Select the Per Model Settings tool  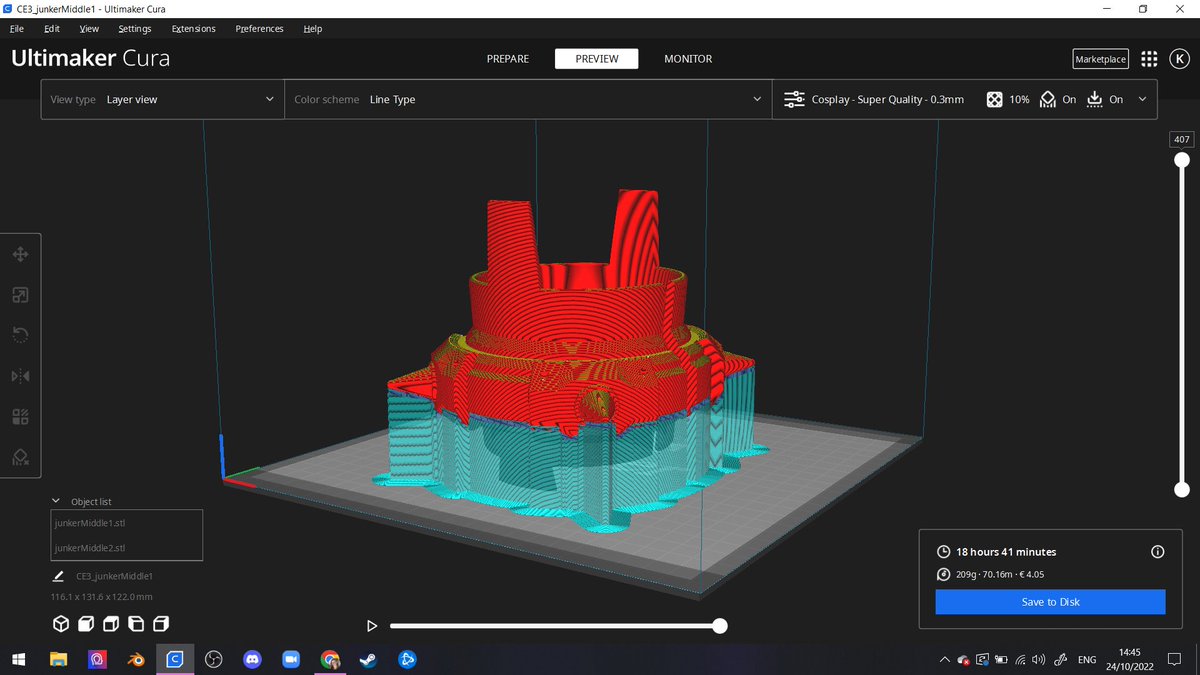click(20, 416)
